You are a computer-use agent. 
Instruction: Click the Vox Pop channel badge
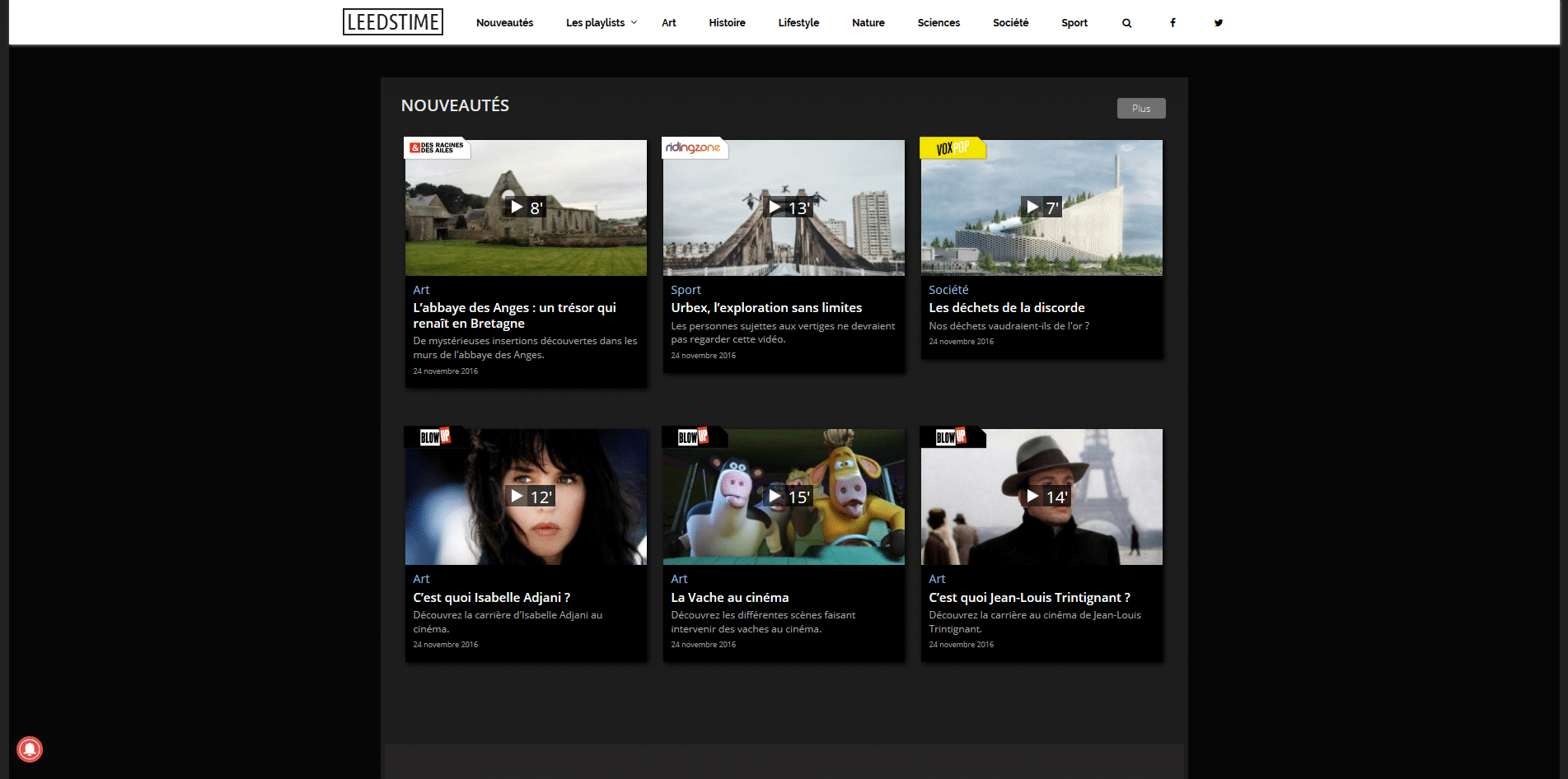pyautogui.click(x=953, y=147)
